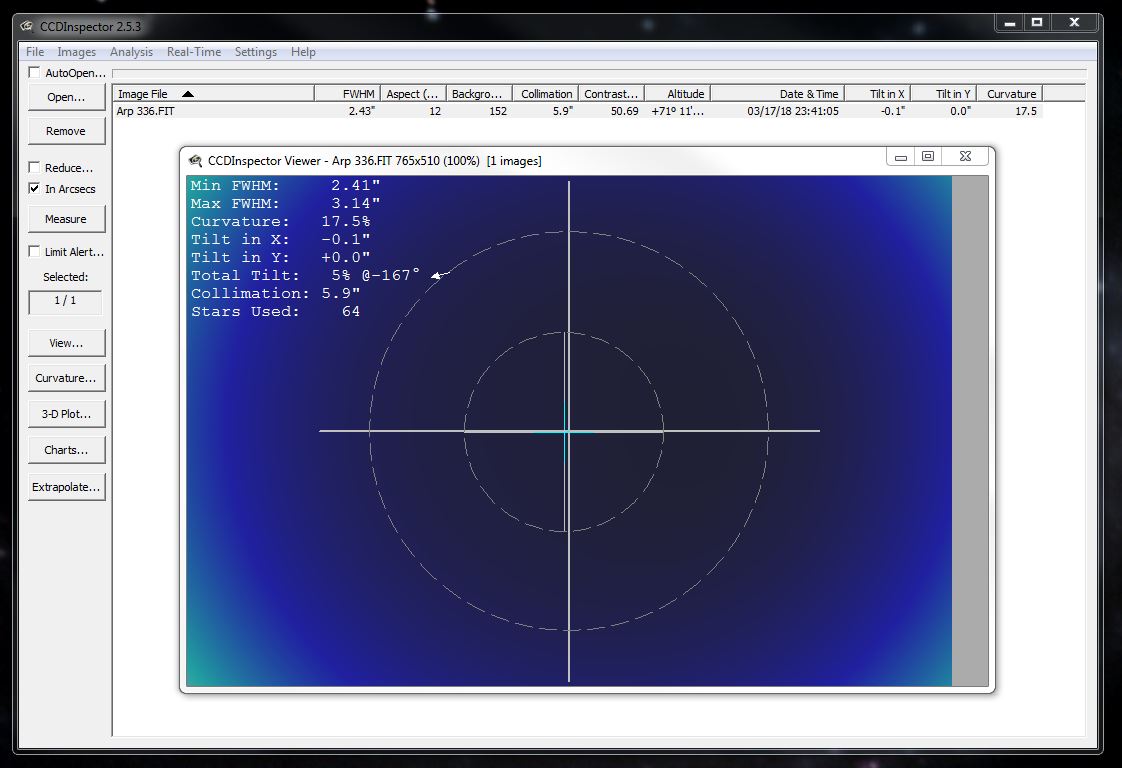Enable the Limit Alert checkbox

[x=34, y=251]
